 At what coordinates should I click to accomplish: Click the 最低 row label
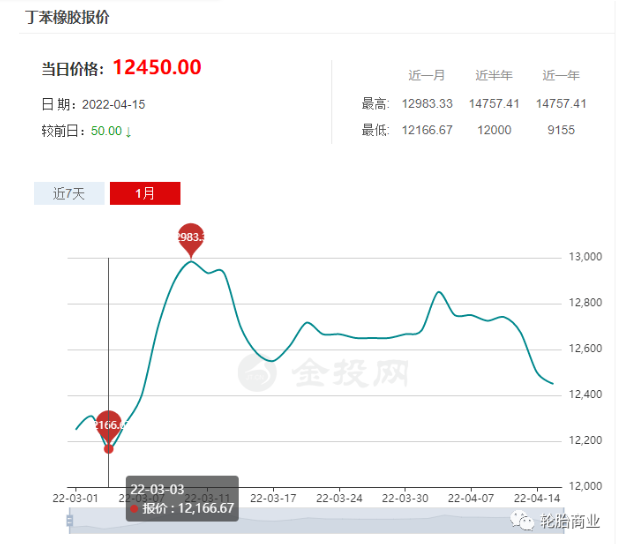(x=375, y=130)
